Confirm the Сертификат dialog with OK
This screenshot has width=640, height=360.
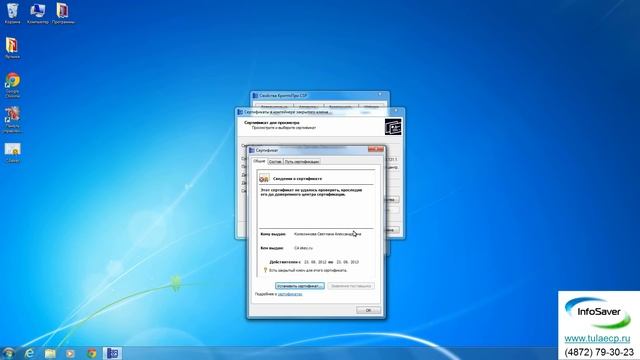[368, 310]
